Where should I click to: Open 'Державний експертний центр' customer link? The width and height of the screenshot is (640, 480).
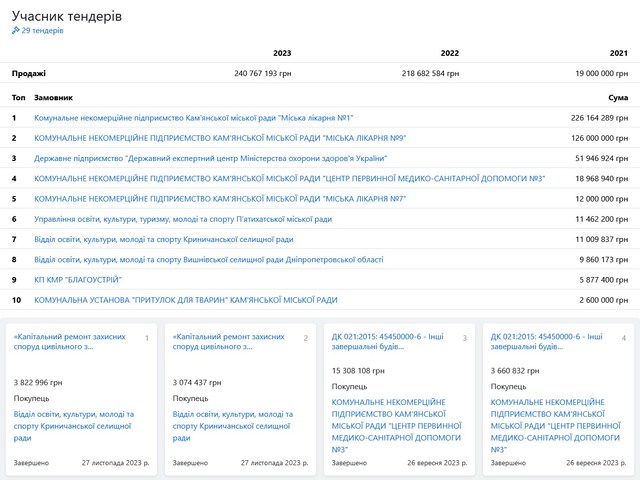coord(210,158)
